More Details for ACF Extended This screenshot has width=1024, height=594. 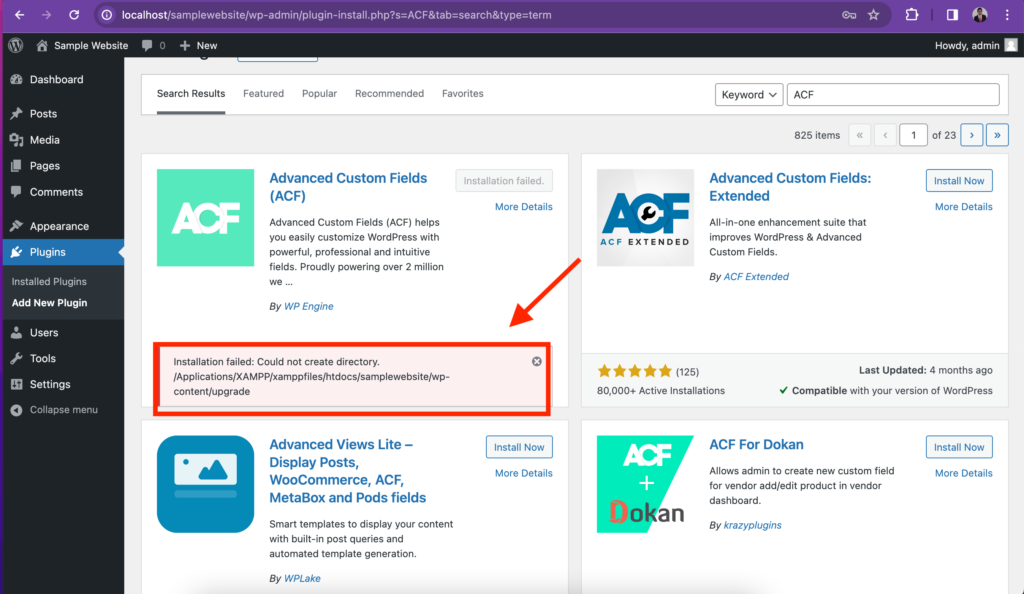coord(963,206)
